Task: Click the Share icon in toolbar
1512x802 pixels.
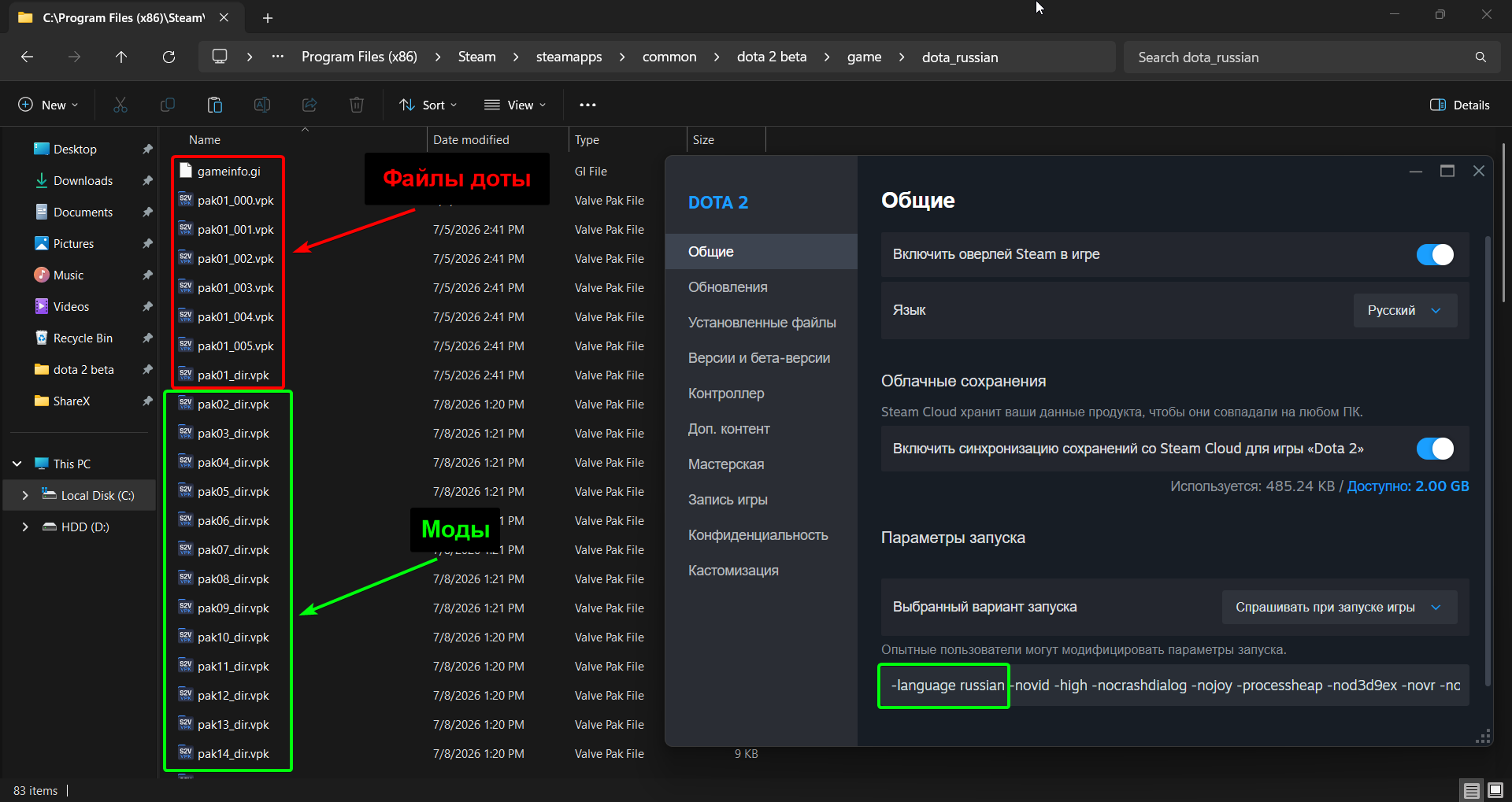Action: click(309, 105)
